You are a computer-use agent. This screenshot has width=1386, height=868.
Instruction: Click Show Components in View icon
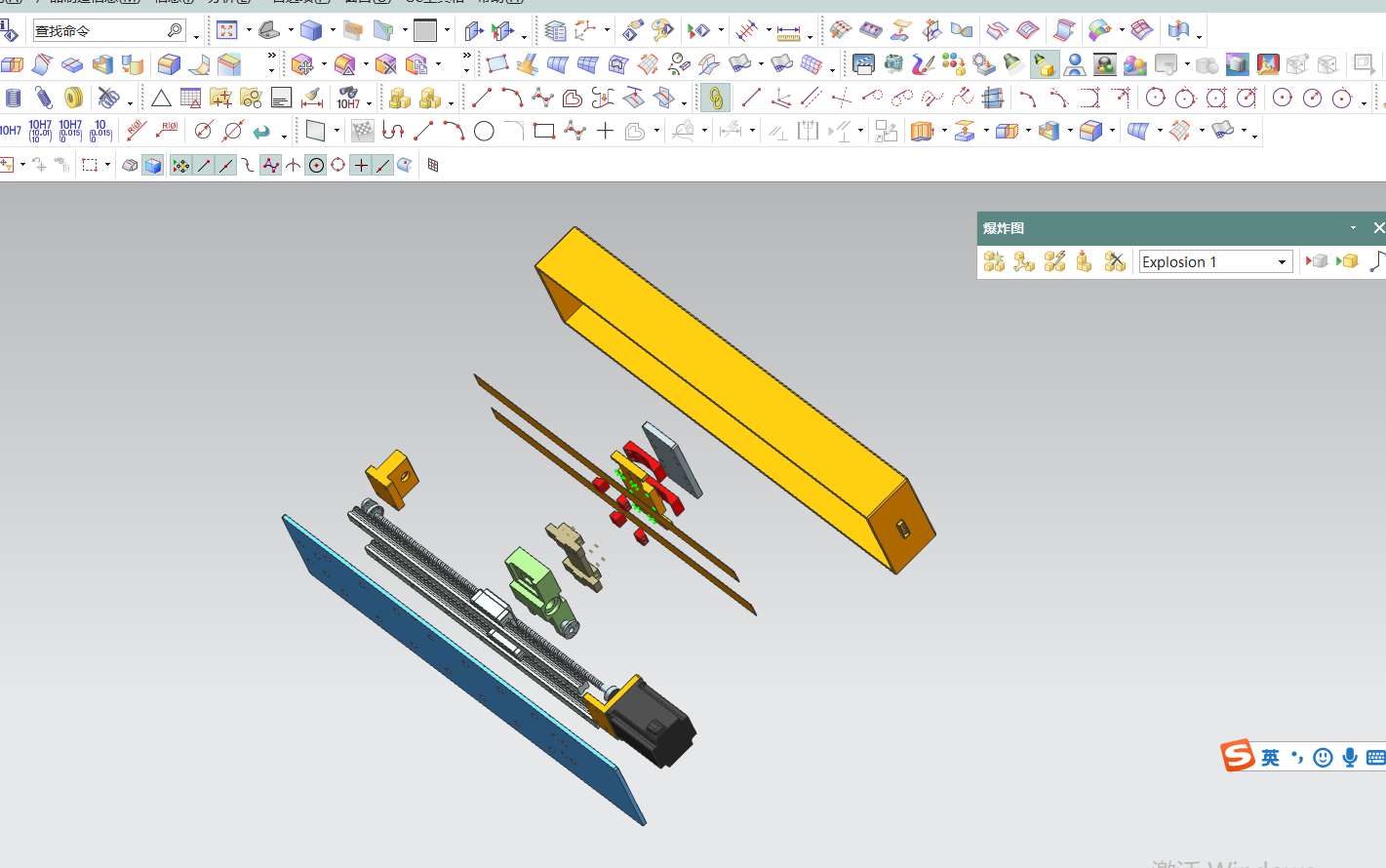(x=1348, y=261)
